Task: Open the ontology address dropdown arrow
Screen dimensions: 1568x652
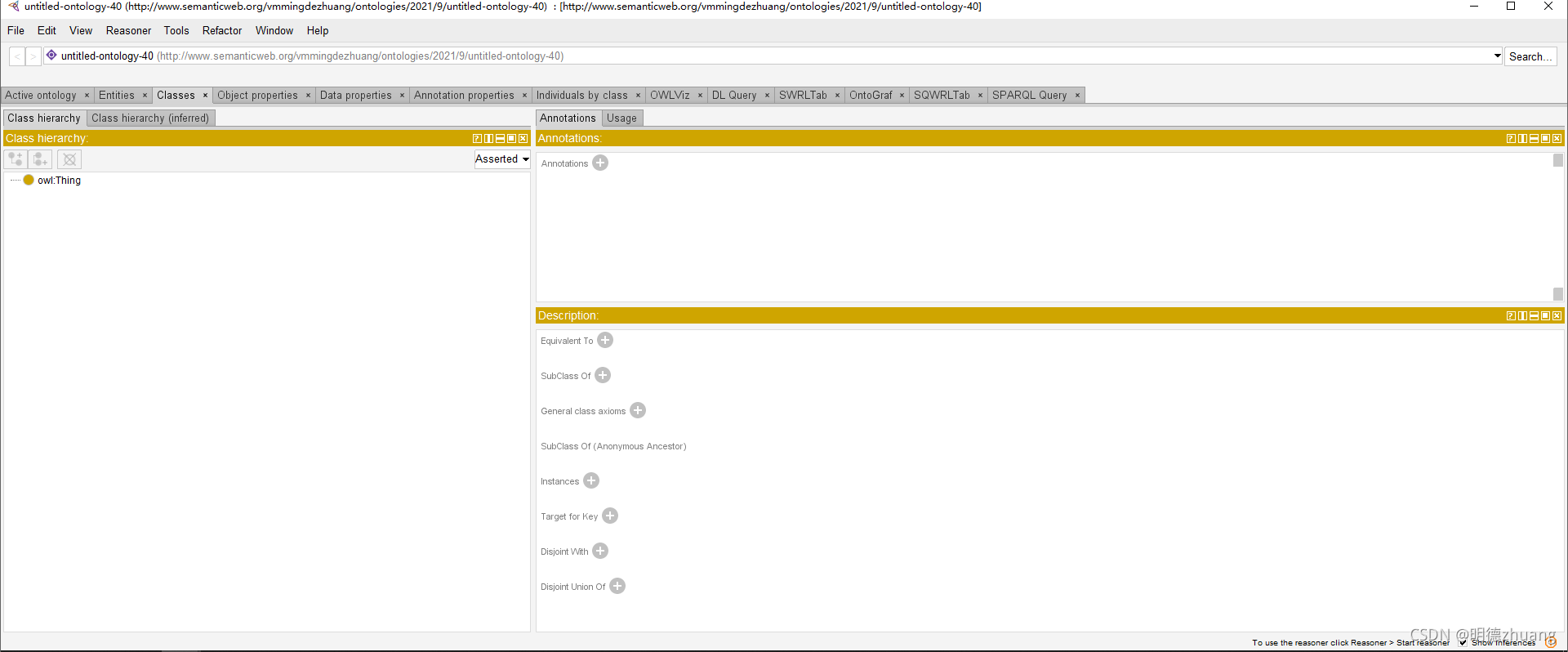Action: (x=1497, y=56)
